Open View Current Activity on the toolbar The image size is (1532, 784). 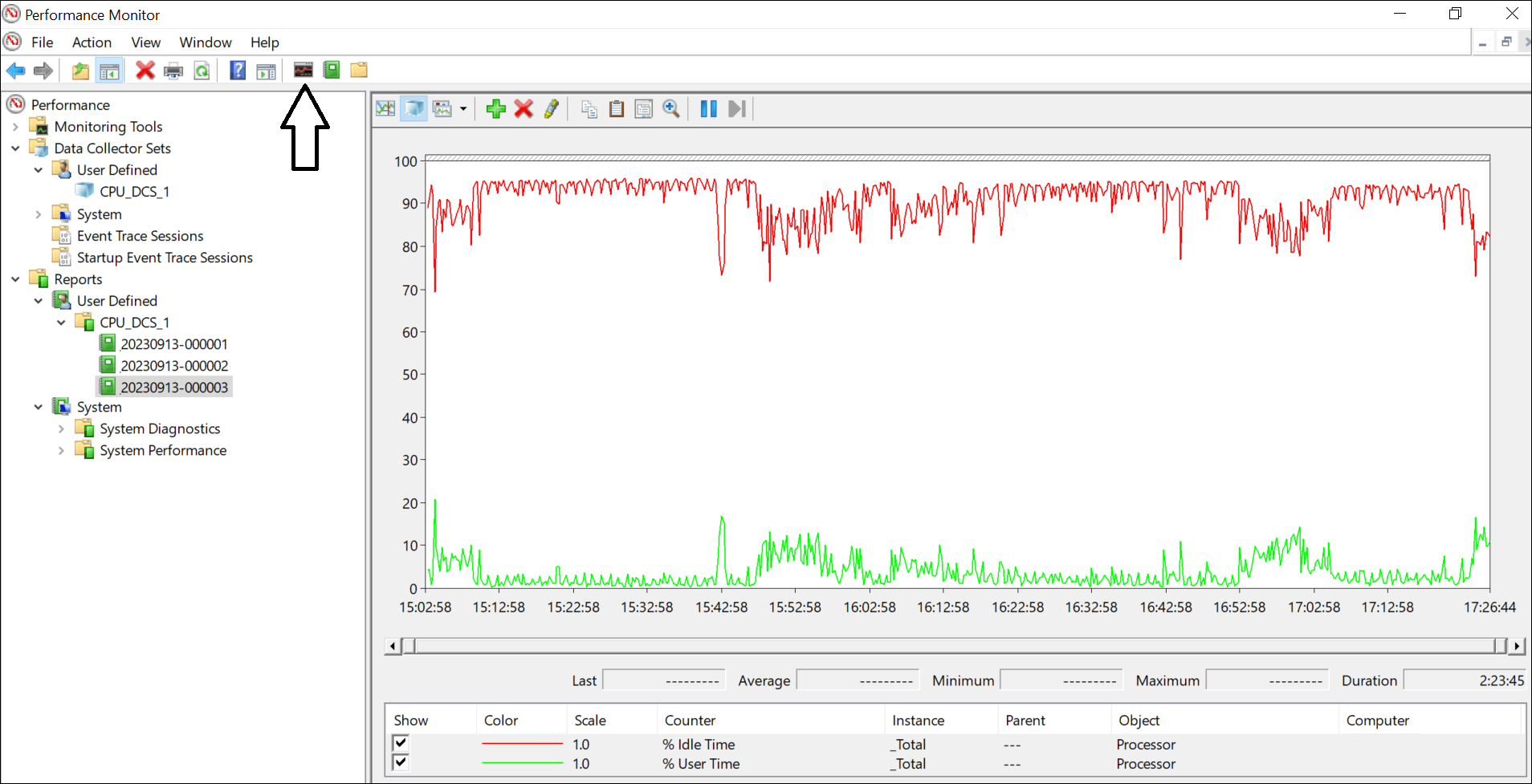click(x=385, y=108)
